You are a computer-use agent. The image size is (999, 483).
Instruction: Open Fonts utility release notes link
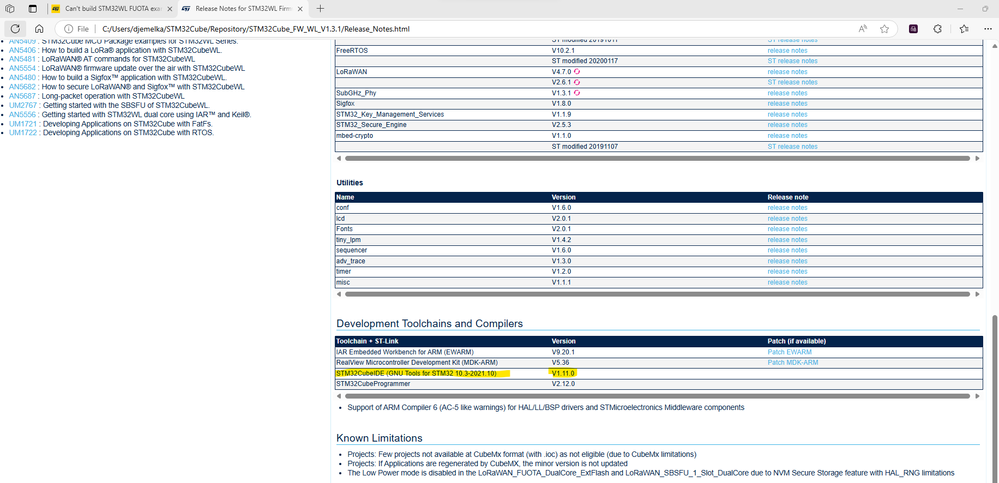coord(787,229)
